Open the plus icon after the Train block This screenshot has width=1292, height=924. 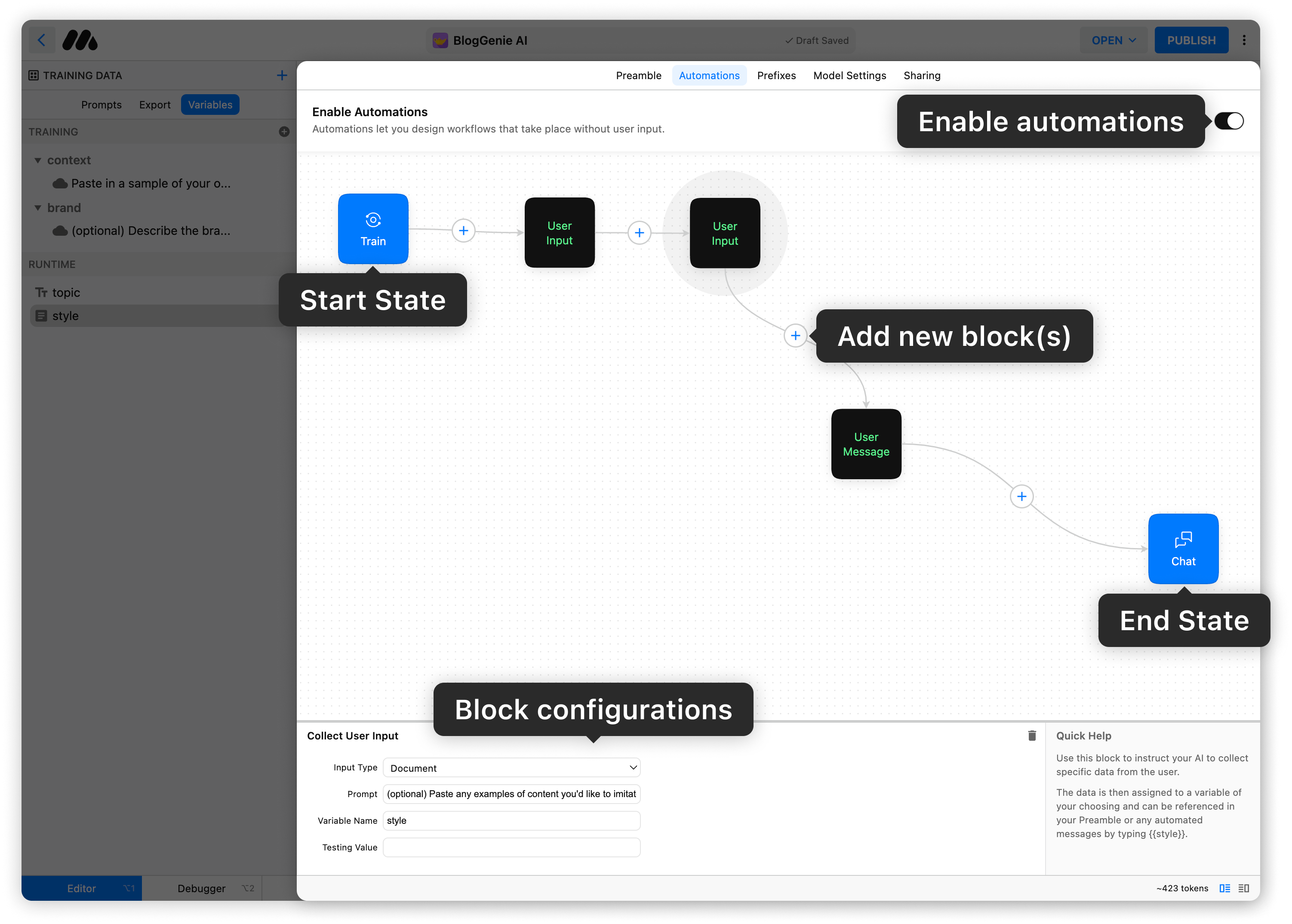point(464,231)
